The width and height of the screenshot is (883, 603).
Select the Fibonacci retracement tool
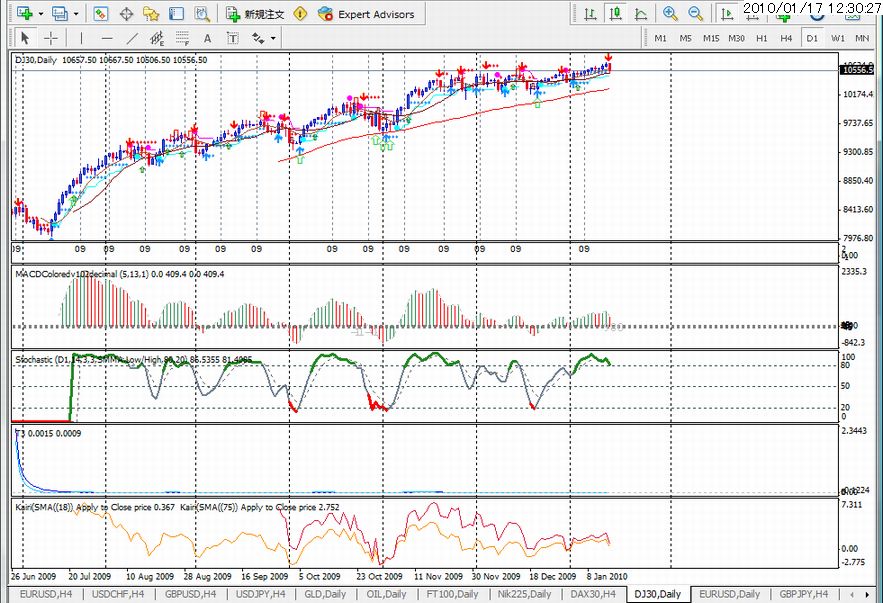[182, 38]
